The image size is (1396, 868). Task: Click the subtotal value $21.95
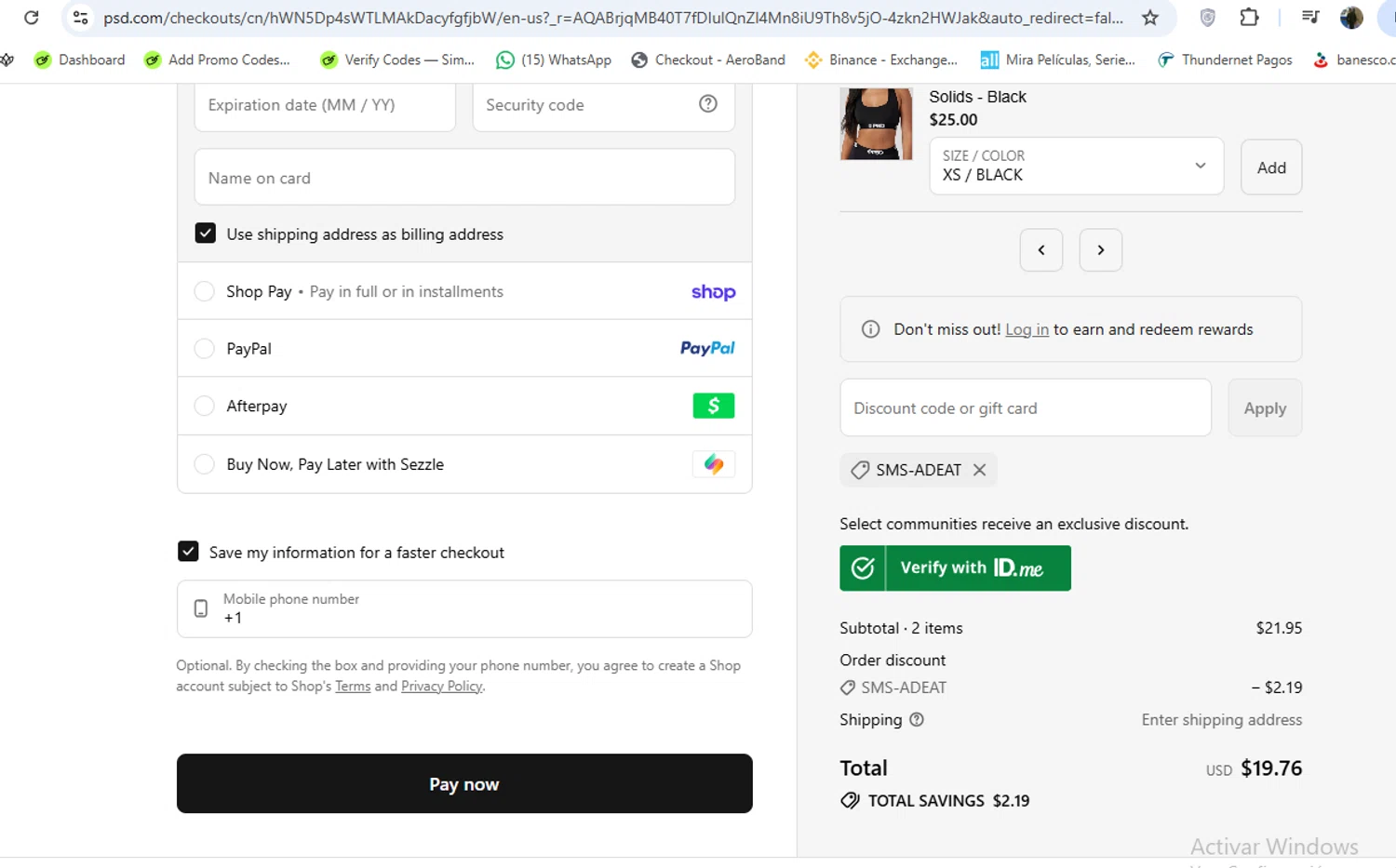tap(1279, 628)
